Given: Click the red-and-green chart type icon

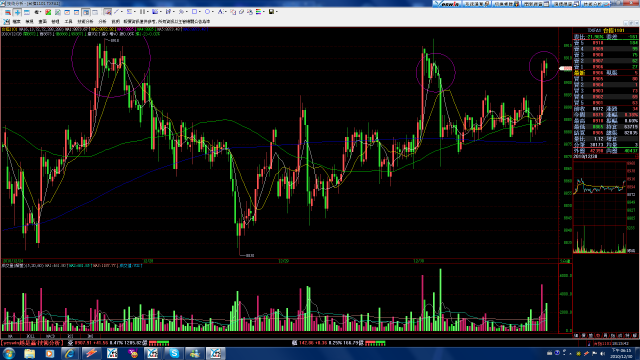Looking at the screenshot, I should point(48,12).
